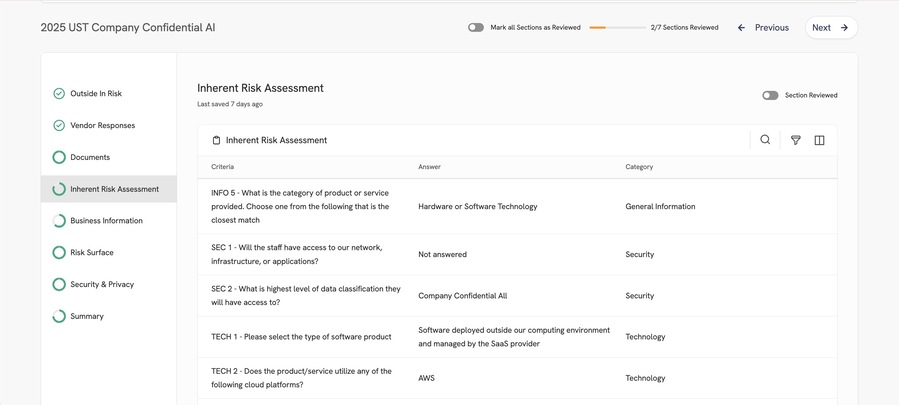Select the TECH 1 software product question
899x405 pixels.
pyautogui.click(x=301, y=337)
